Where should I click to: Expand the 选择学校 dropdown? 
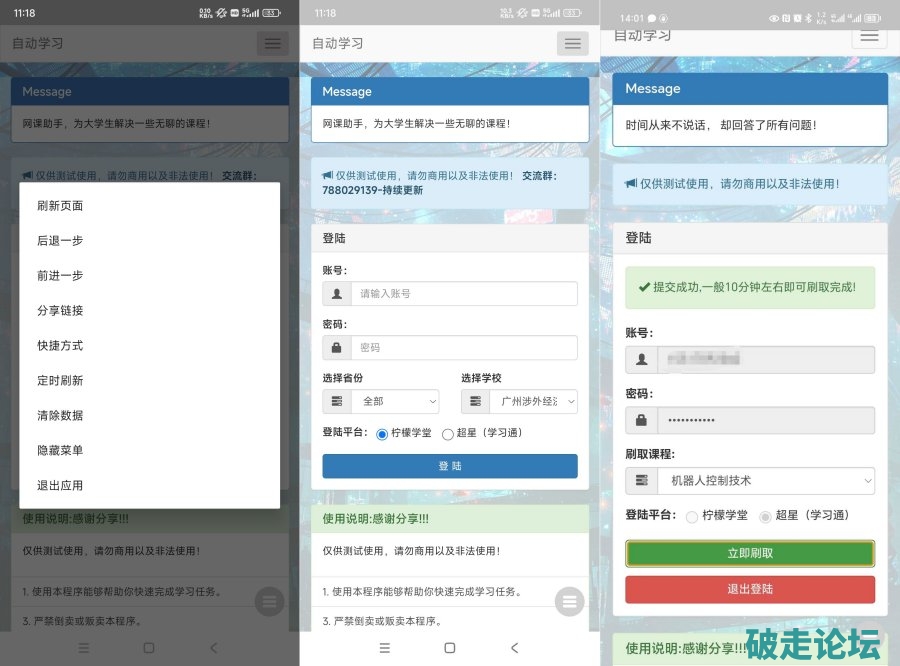click(532, 401)
